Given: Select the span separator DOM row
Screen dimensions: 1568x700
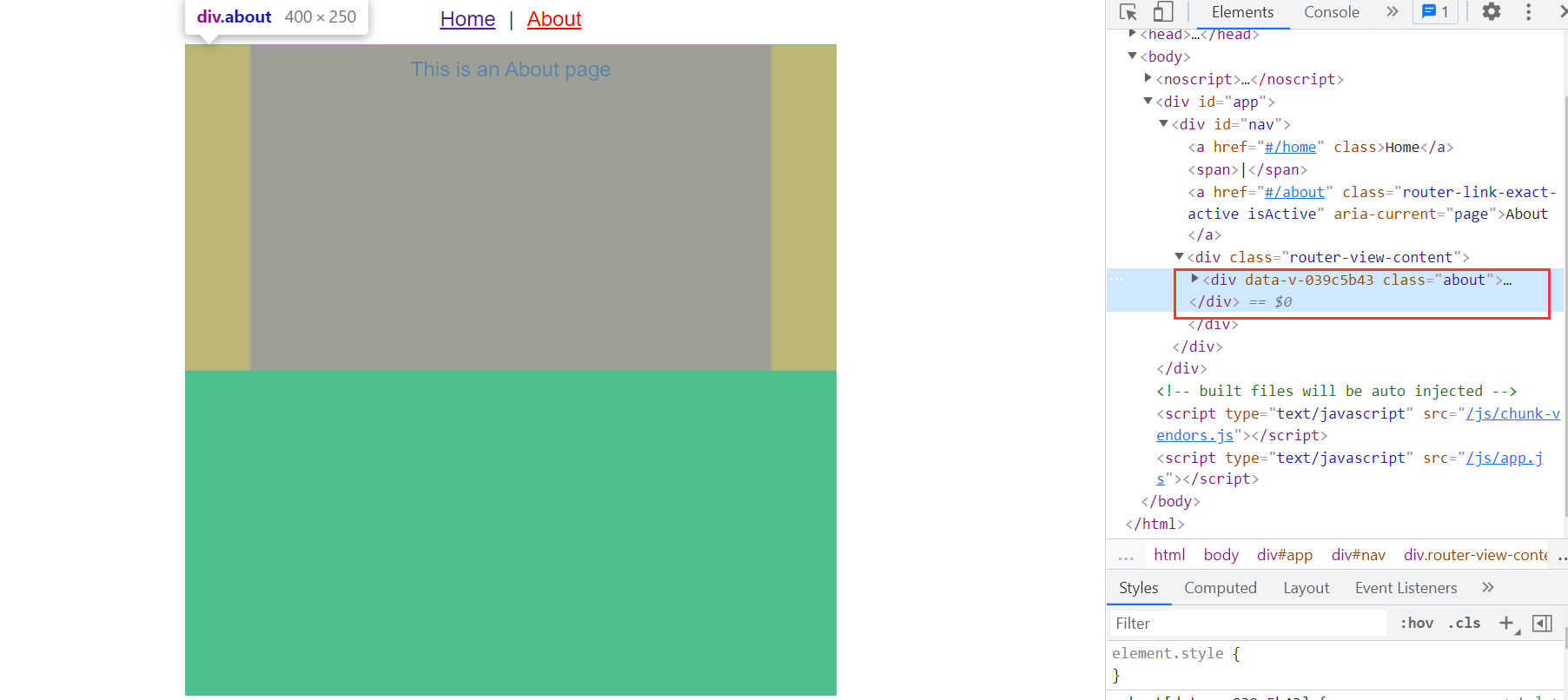Looking at the screenshot, I should pos(1247,169).
